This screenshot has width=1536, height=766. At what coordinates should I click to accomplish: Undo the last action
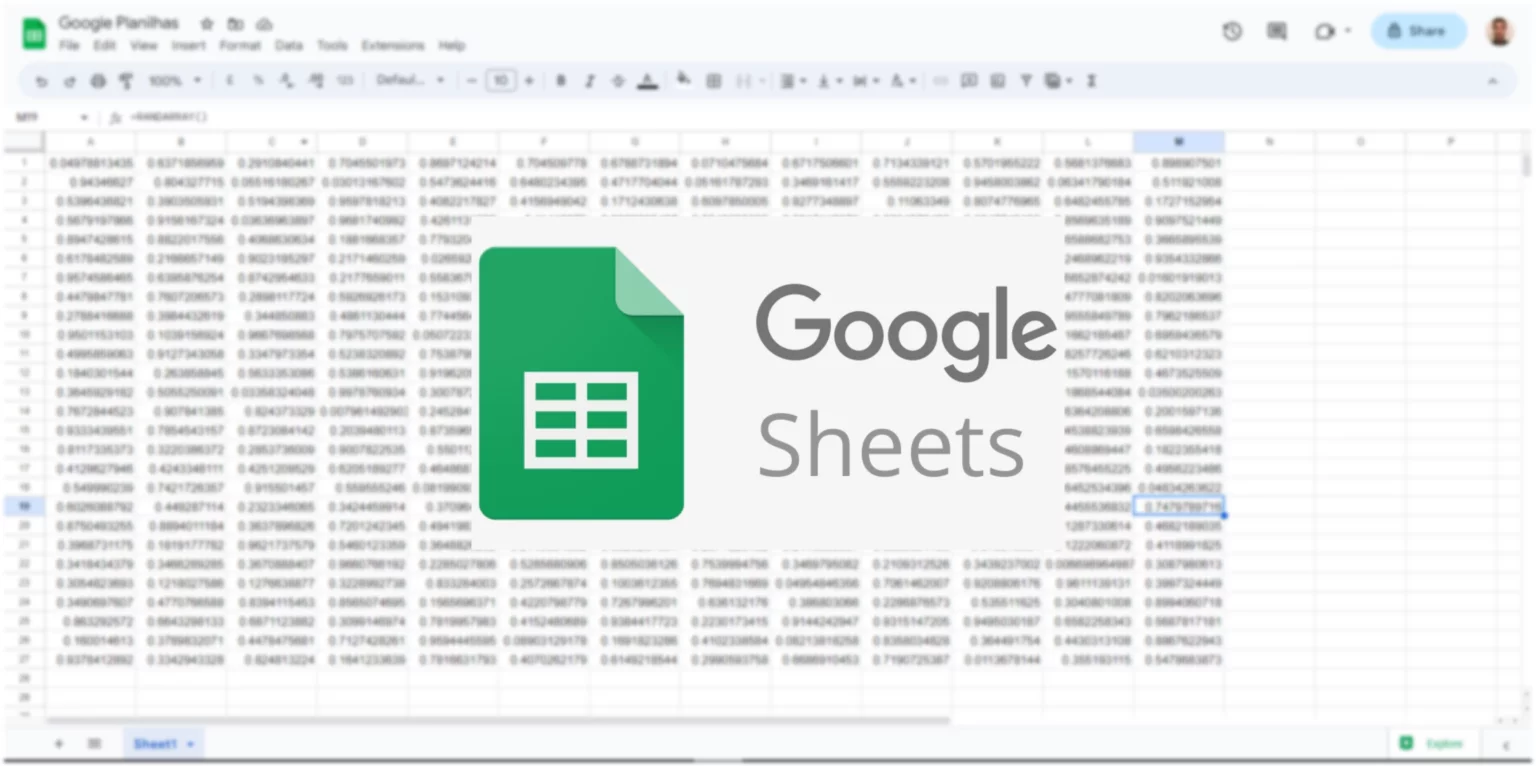coord(41,81)
